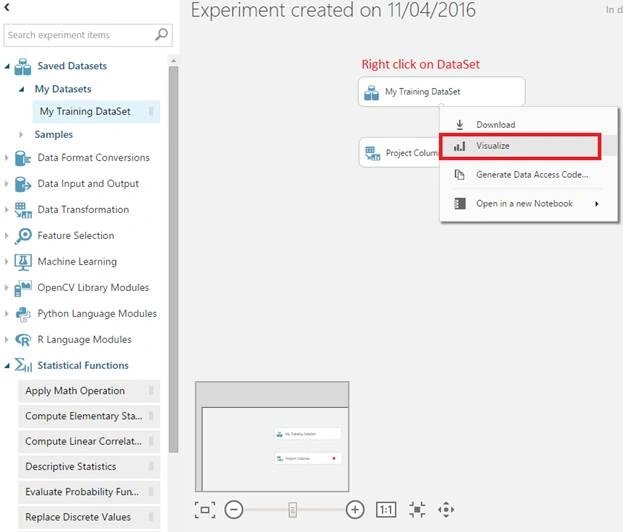Expand Data Input and Output category

pyautogui.click(x=6, y=184)
